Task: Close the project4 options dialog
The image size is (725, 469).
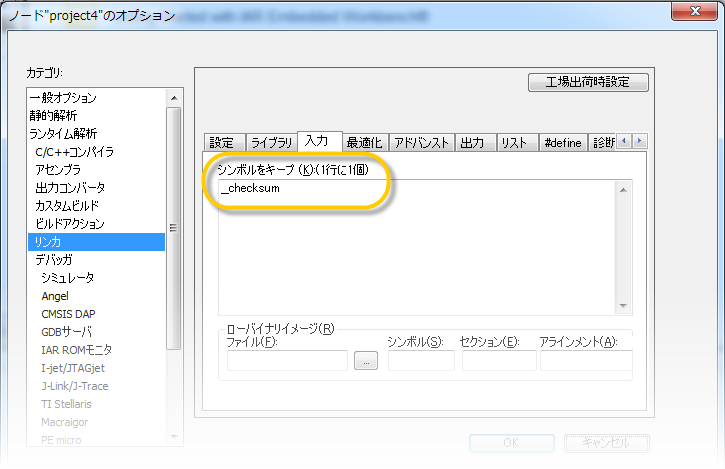Action: [695, 11]
